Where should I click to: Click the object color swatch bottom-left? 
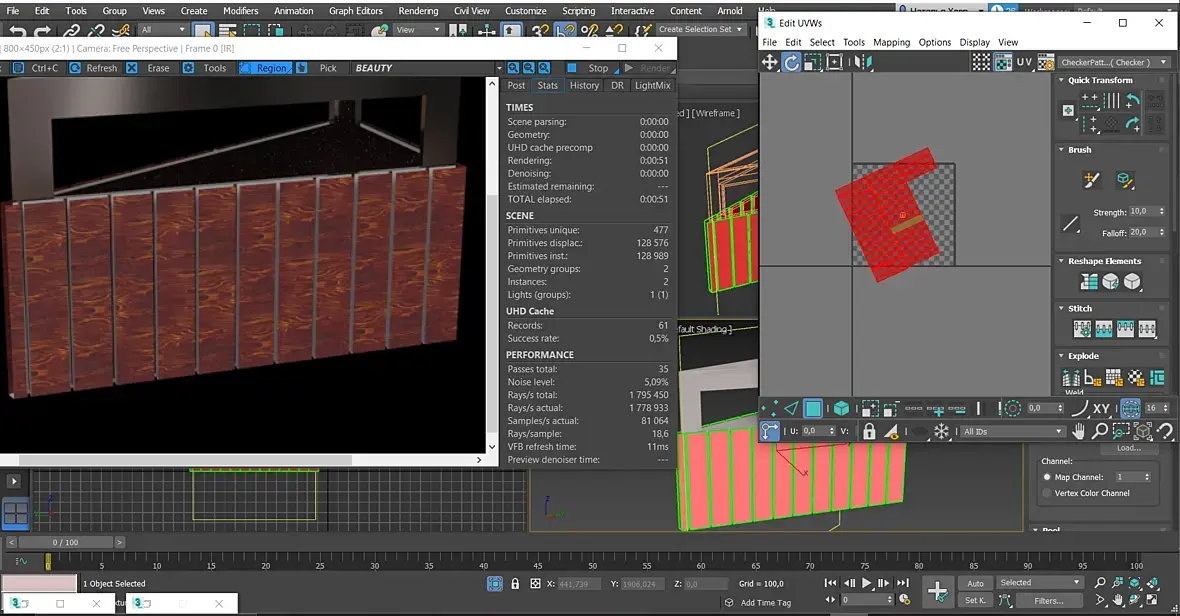(39, 583)
